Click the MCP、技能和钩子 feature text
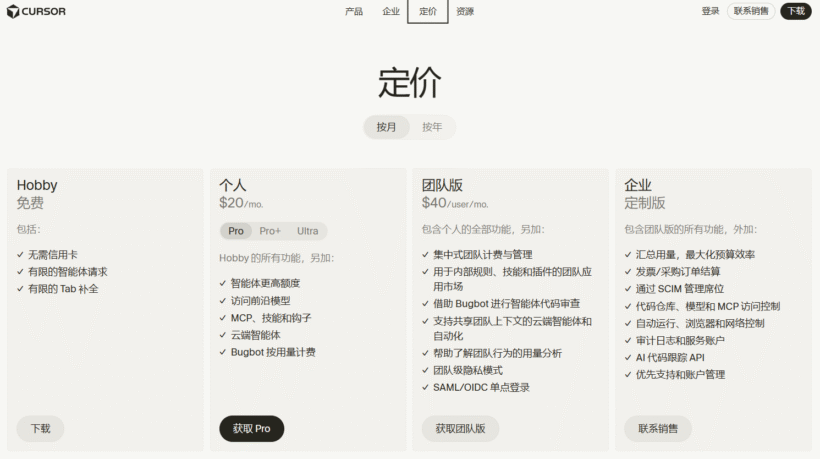This screenshot has height=459, width=820. (x=271, y=318)
